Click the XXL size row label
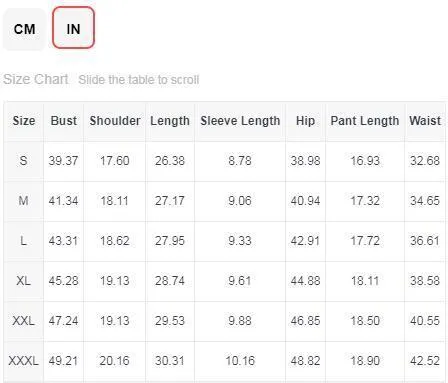This screenshot has width=448, height=383. pyautogui.click(x=23, y=321)
